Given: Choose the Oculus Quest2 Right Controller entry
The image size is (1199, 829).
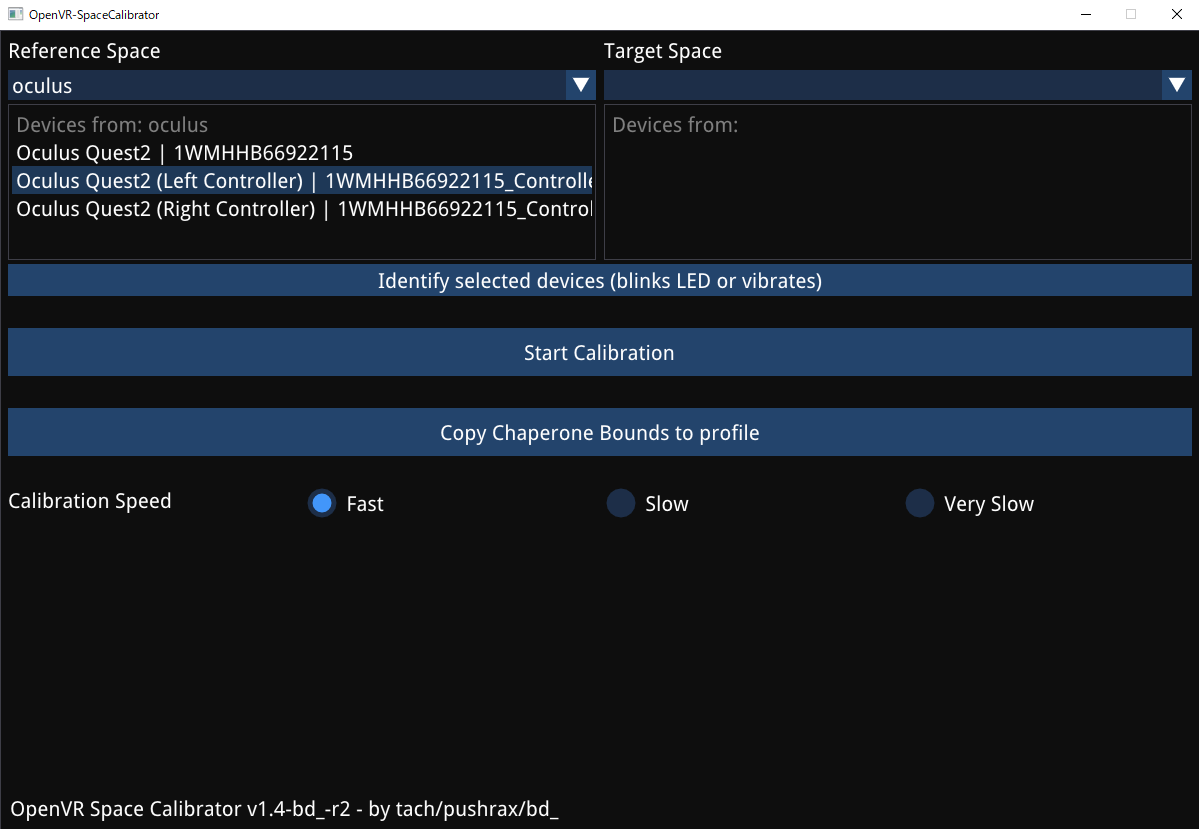Looking at the screenshot, I should 300,209.
